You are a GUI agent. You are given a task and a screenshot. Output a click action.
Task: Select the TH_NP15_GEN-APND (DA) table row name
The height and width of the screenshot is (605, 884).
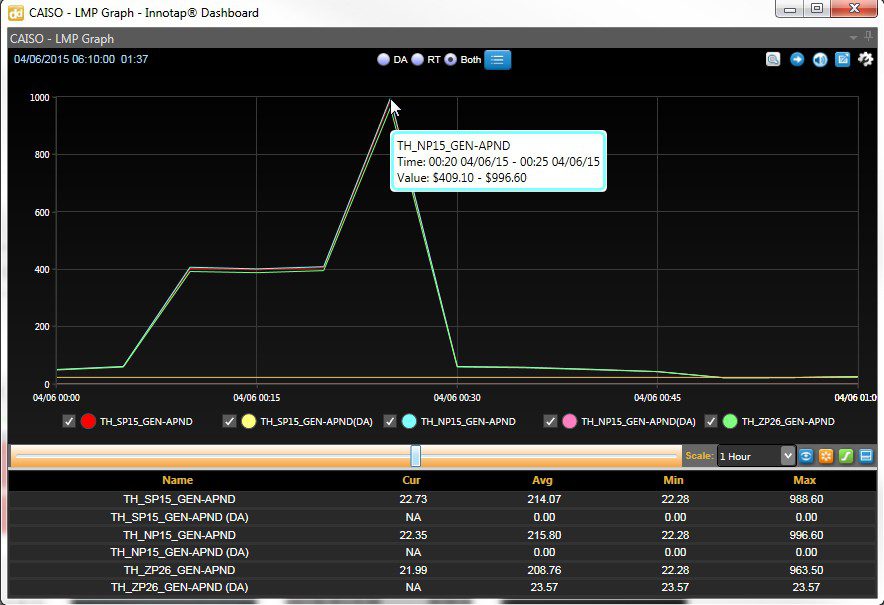click(179, 552)
